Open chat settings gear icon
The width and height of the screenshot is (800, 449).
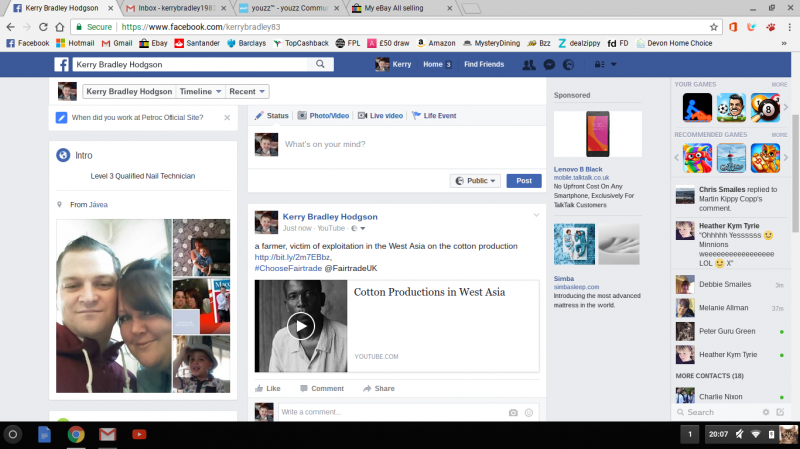click(766, 412)
